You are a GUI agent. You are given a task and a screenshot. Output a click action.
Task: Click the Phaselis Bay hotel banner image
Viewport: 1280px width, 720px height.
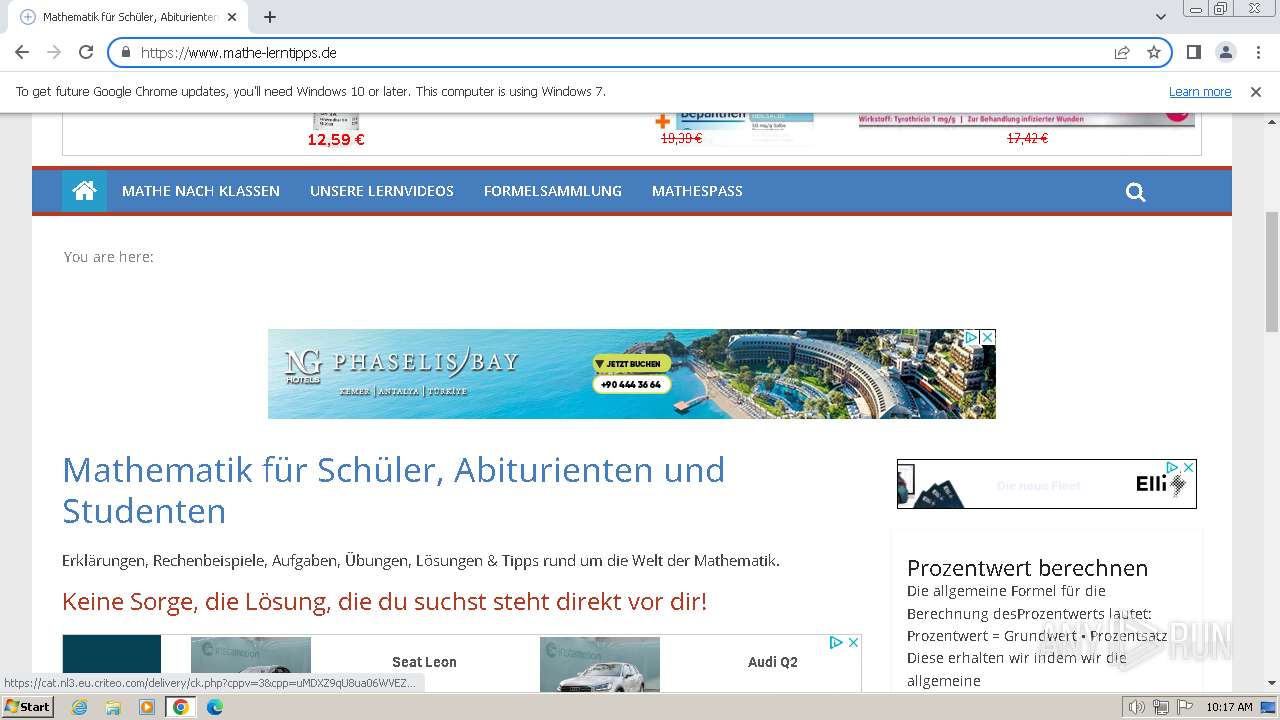click(632, 374)
